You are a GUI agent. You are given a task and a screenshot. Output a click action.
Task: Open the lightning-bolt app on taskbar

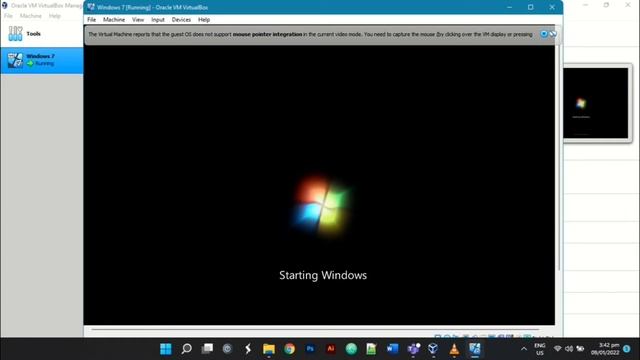[248, 349]
